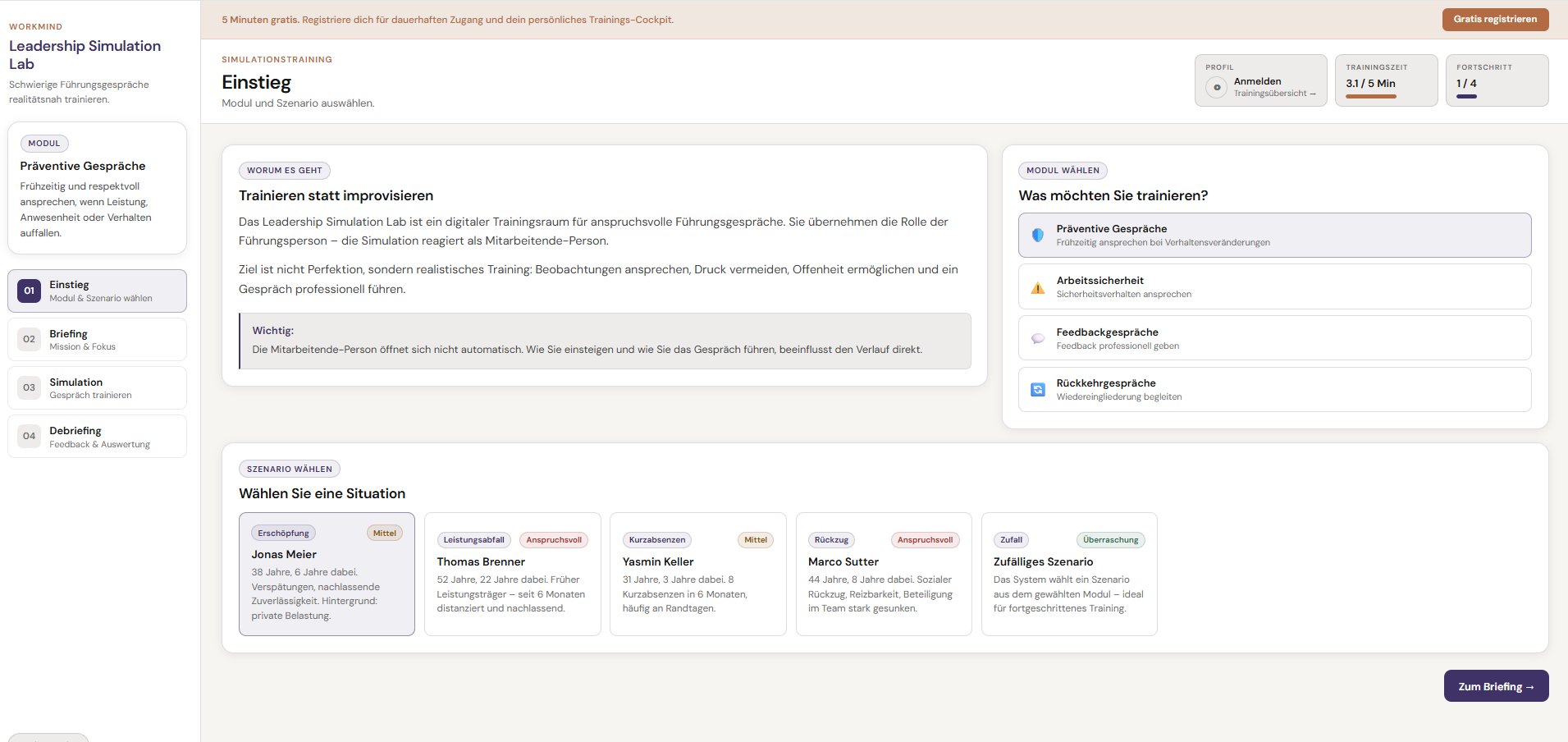This screenshot has height=742, width=1568.
Task: Open the Einstieg step in sidebar
Action: point(97,291)
